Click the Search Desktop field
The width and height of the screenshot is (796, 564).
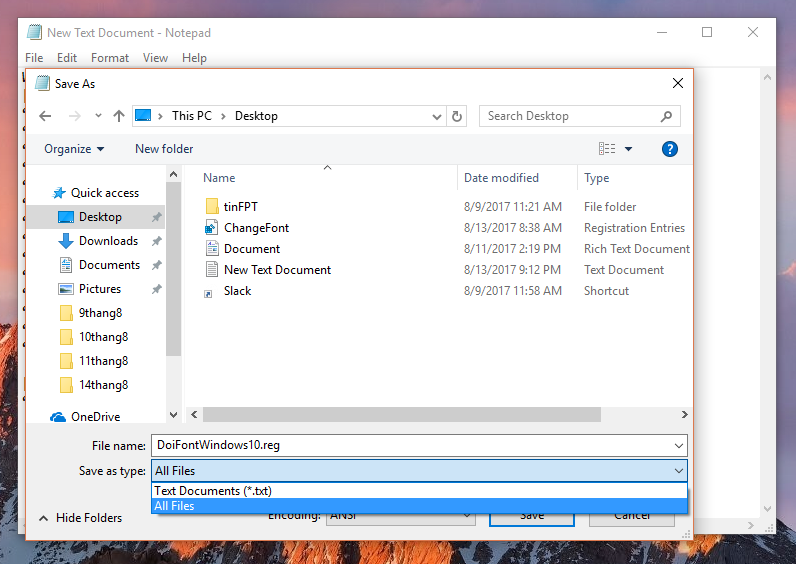(x=580, y=116)
